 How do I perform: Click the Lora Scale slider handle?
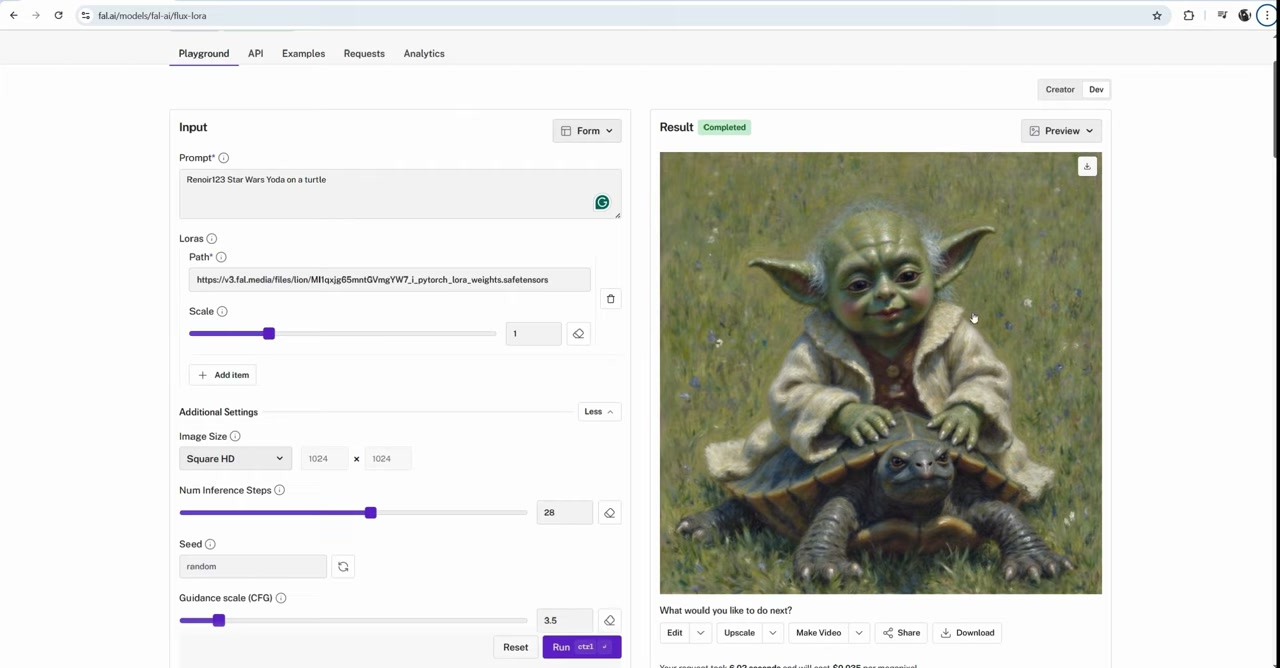(269, 334)
